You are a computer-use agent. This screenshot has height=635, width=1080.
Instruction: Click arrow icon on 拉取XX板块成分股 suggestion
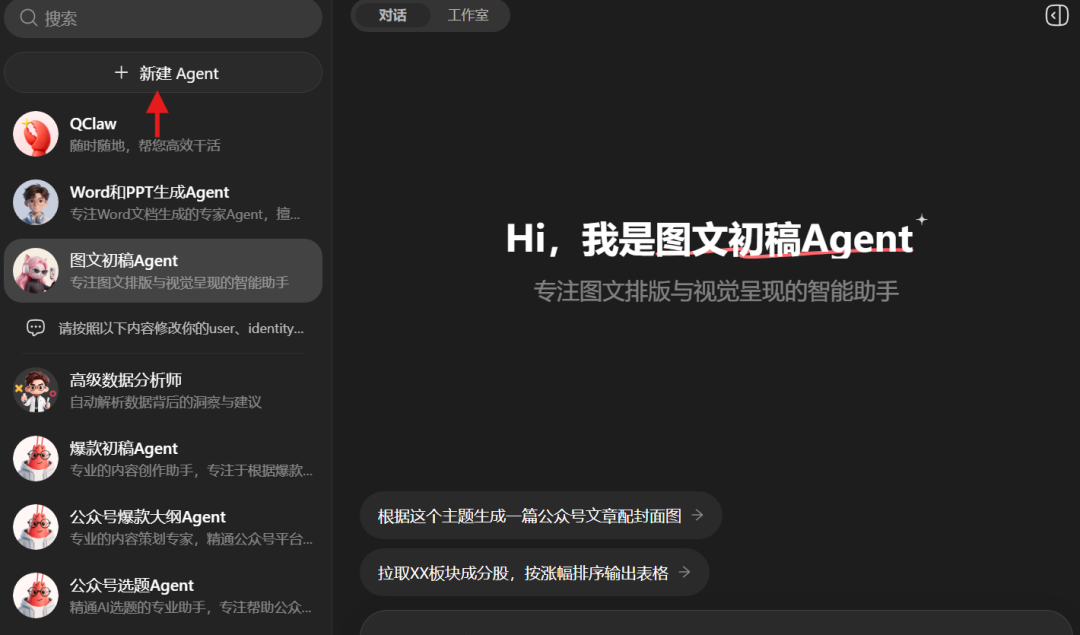click(x=685, y=572)
